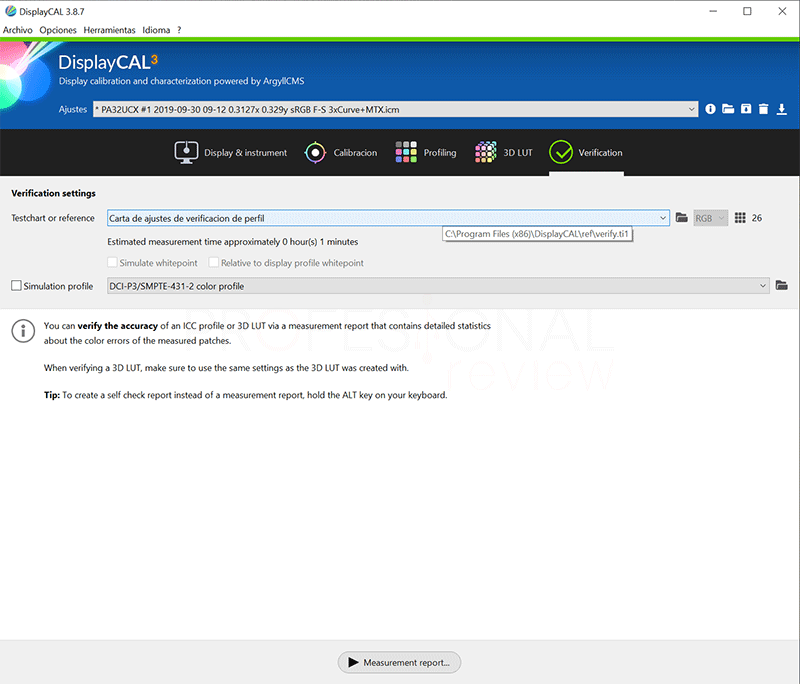
Task: Click the info circle beside the help text
Action: click(x=23, y=331)
